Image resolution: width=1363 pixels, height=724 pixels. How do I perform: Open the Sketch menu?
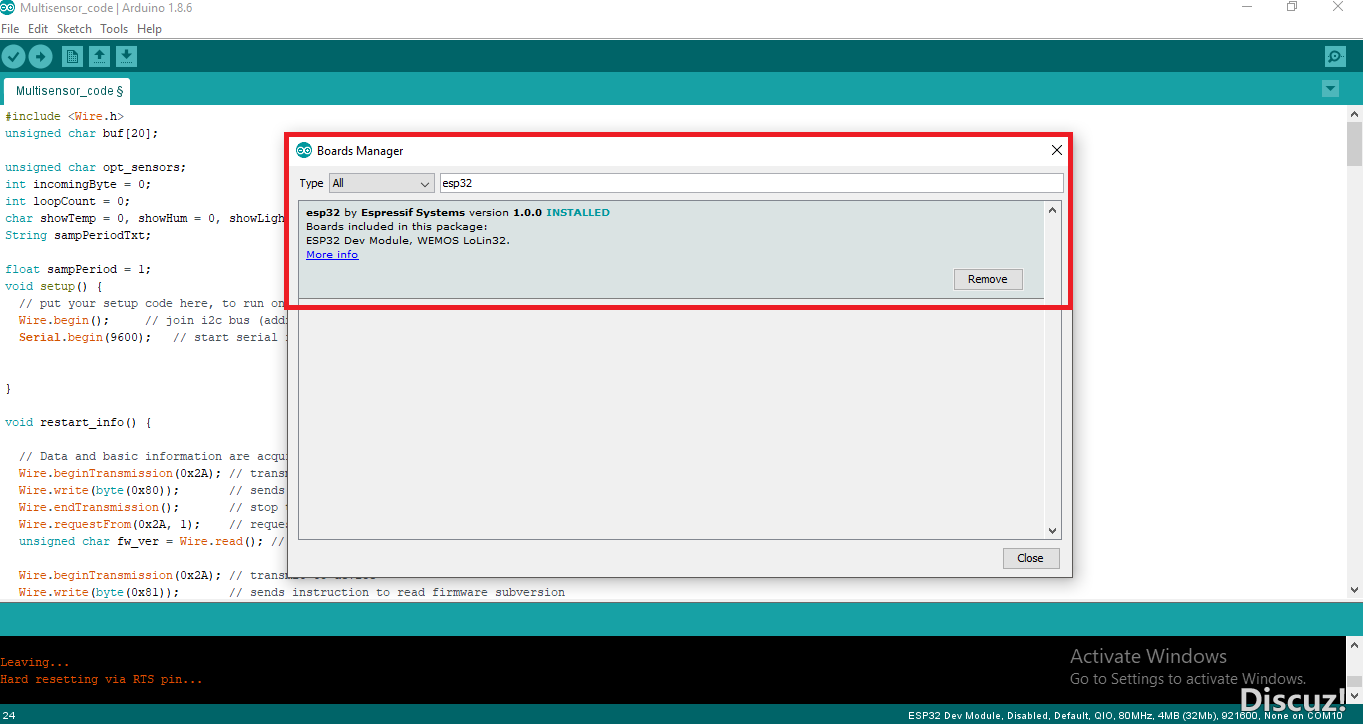click(x=74, y=29)
